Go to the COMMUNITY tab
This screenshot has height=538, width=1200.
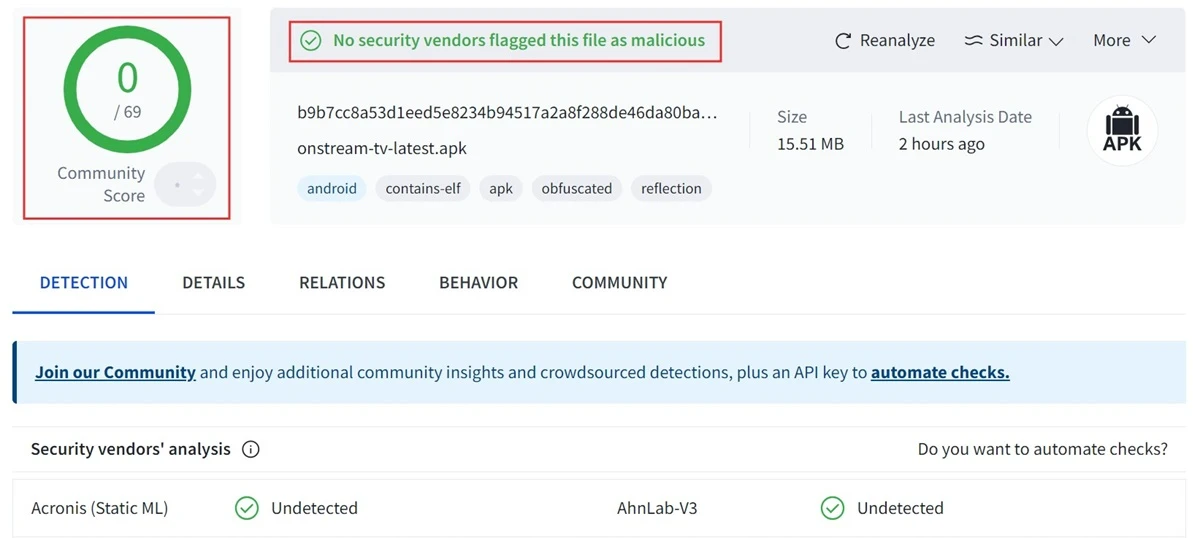click(x=619, y=283)
